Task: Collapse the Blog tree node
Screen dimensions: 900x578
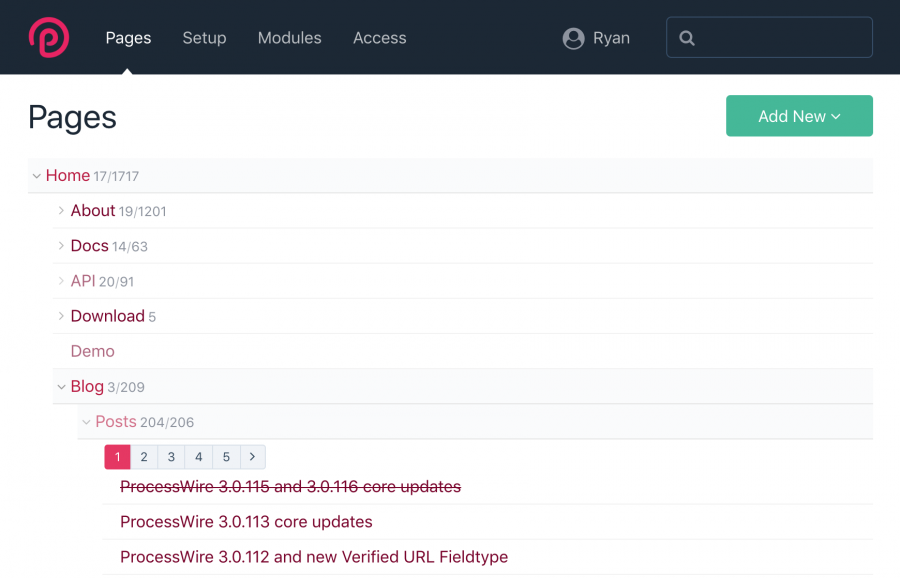Action: pyautogui.click(x=61, y=387)
